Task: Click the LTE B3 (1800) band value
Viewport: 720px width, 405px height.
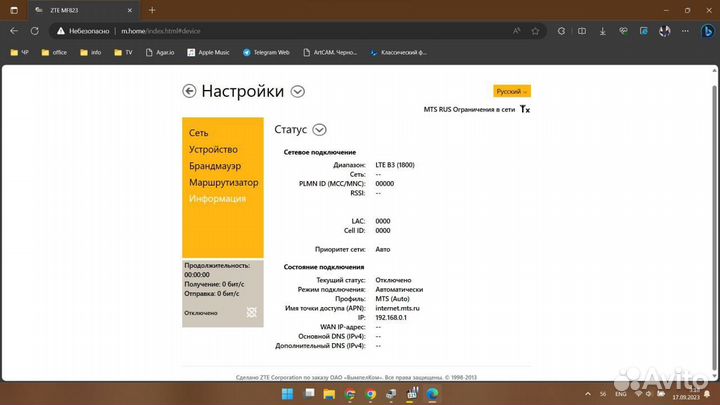Action: (395, 165)
